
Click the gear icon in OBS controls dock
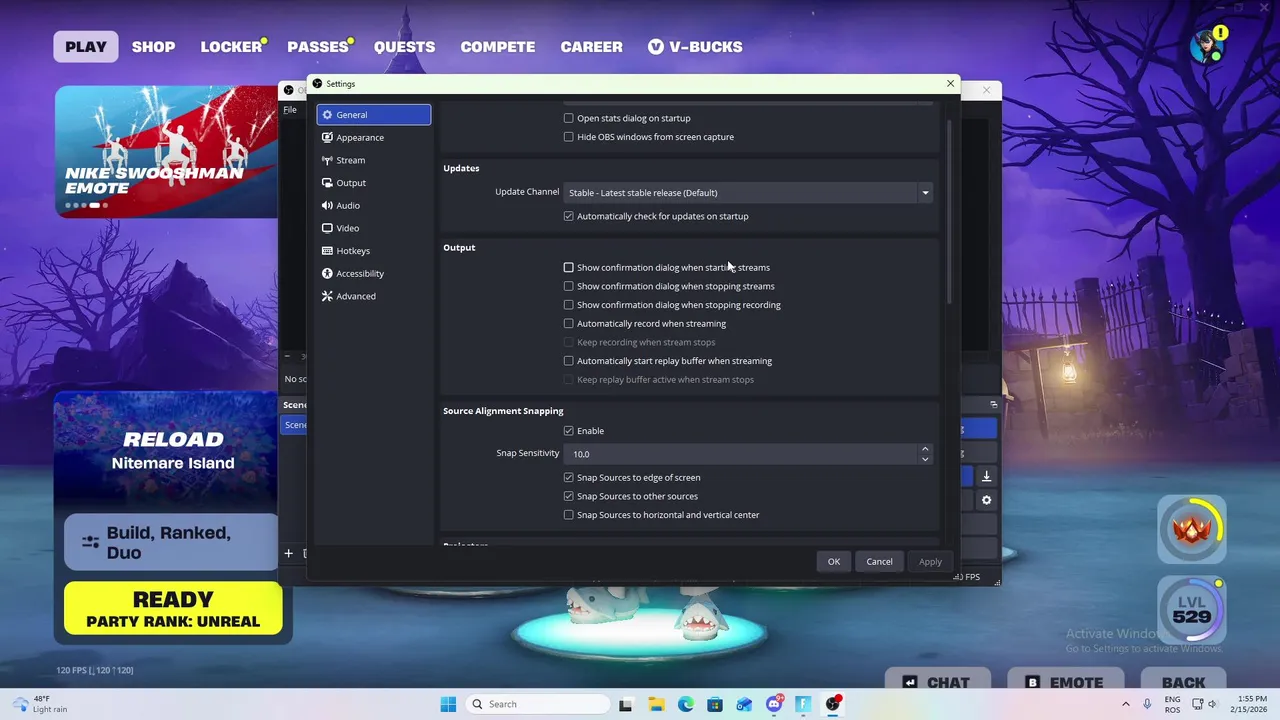click(986, 500)
